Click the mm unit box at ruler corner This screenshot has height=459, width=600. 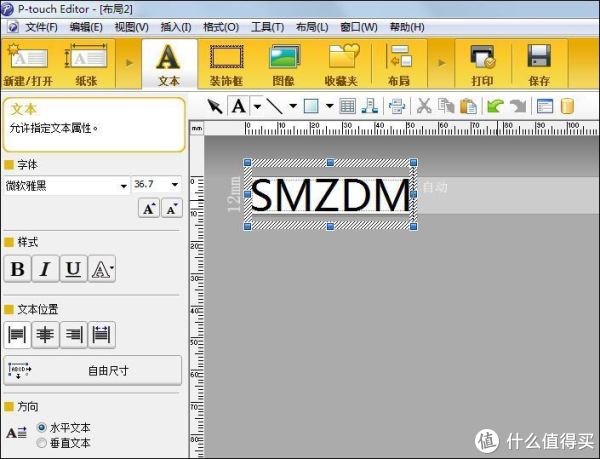point(197,128)
